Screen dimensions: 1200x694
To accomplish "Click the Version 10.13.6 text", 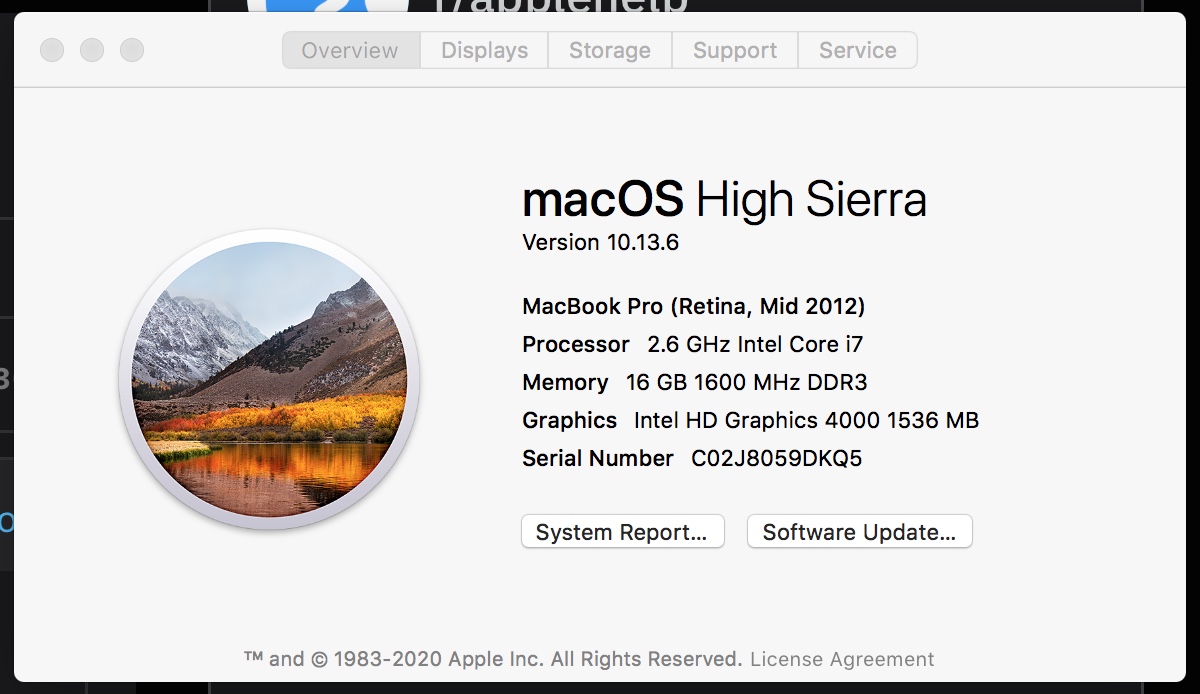I will pyautogui.click(x=601, y=242).
